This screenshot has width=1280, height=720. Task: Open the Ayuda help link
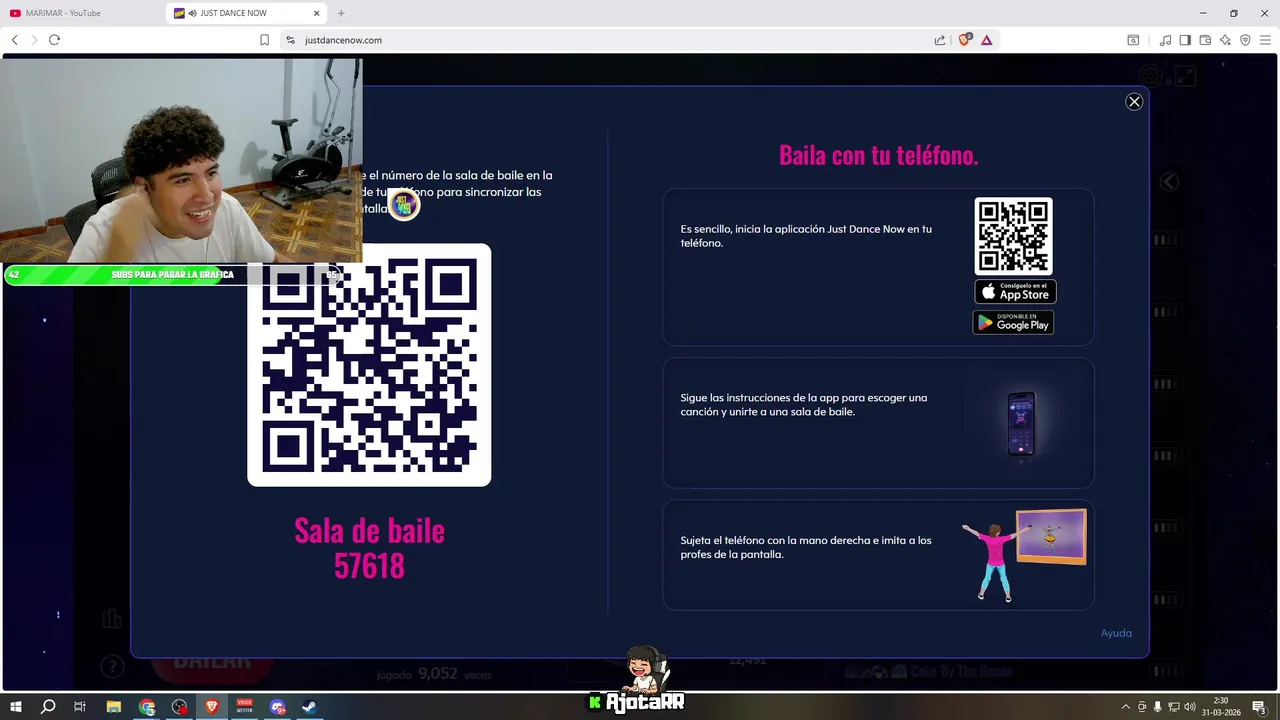coord(1116,633)
